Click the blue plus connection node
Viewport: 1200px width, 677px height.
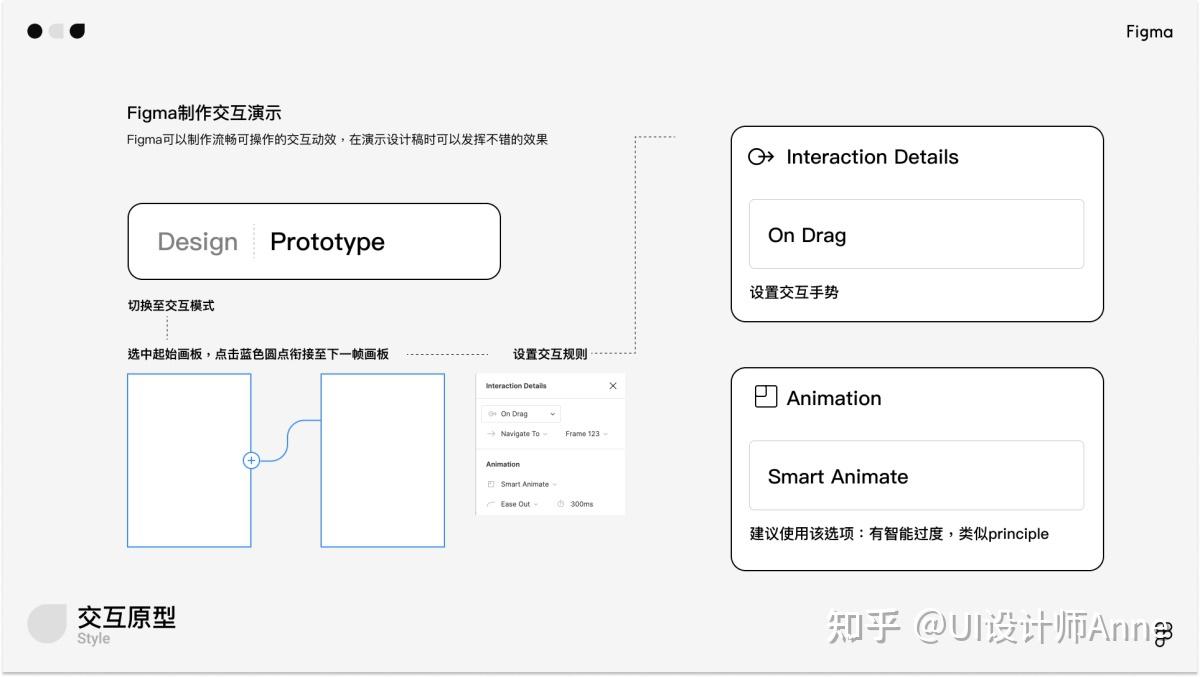[251, 460]
